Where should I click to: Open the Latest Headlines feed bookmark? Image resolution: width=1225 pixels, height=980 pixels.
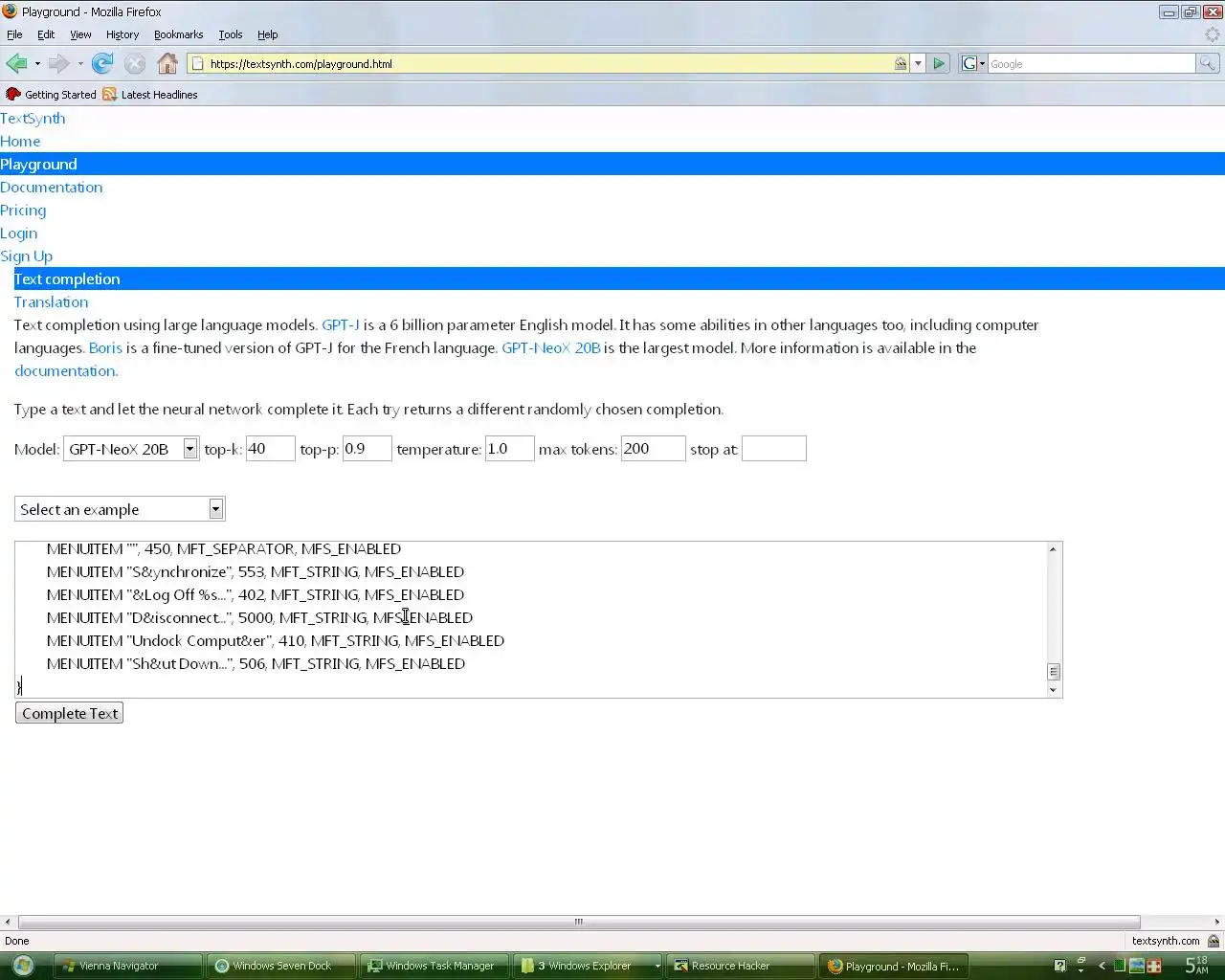(150, 95)
